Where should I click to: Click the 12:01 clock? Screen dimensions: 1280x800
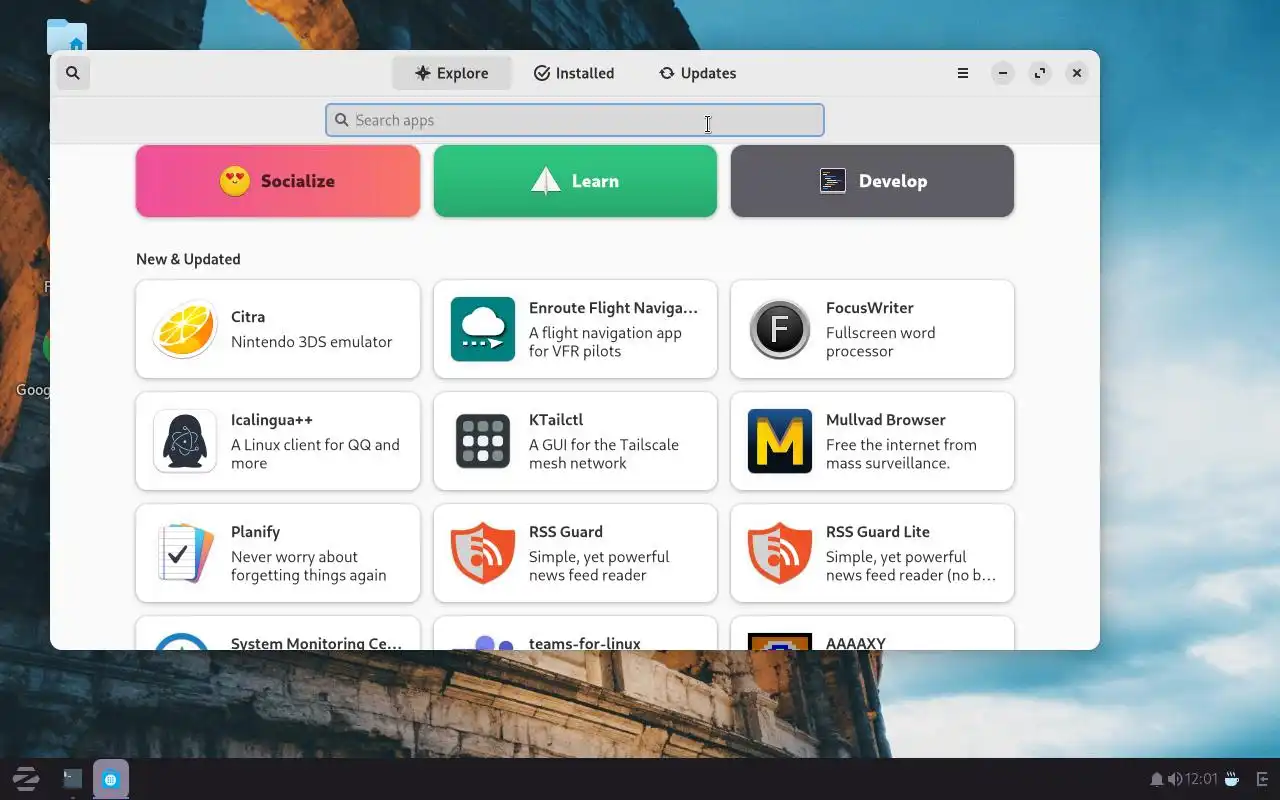(1201, 779)
